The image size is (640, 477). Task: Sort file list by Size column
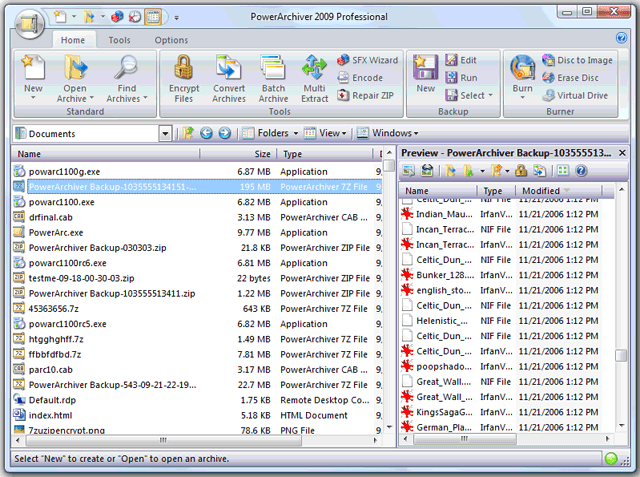click(238, 154)
